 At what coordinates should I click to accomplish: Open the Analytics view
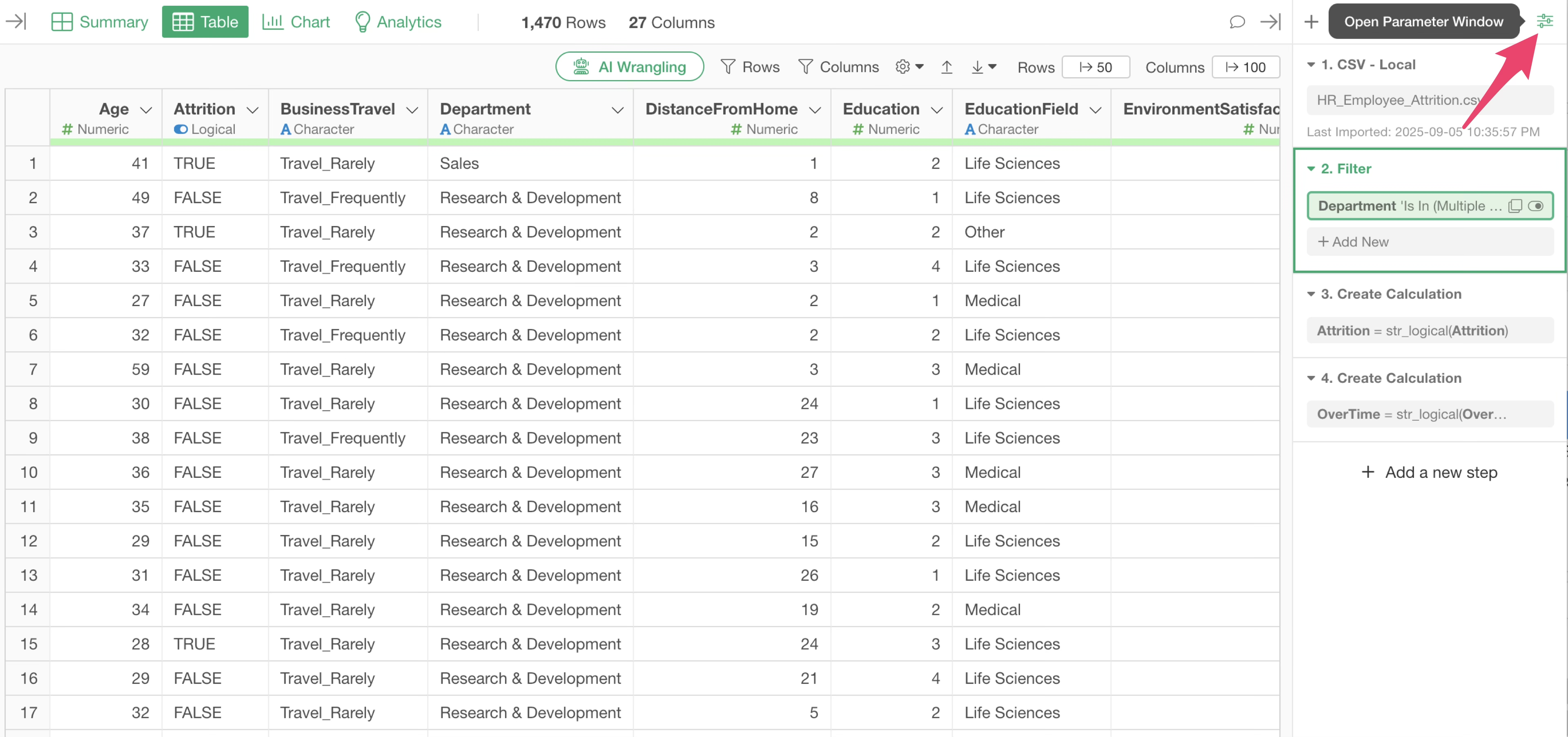tap(398, 22)
